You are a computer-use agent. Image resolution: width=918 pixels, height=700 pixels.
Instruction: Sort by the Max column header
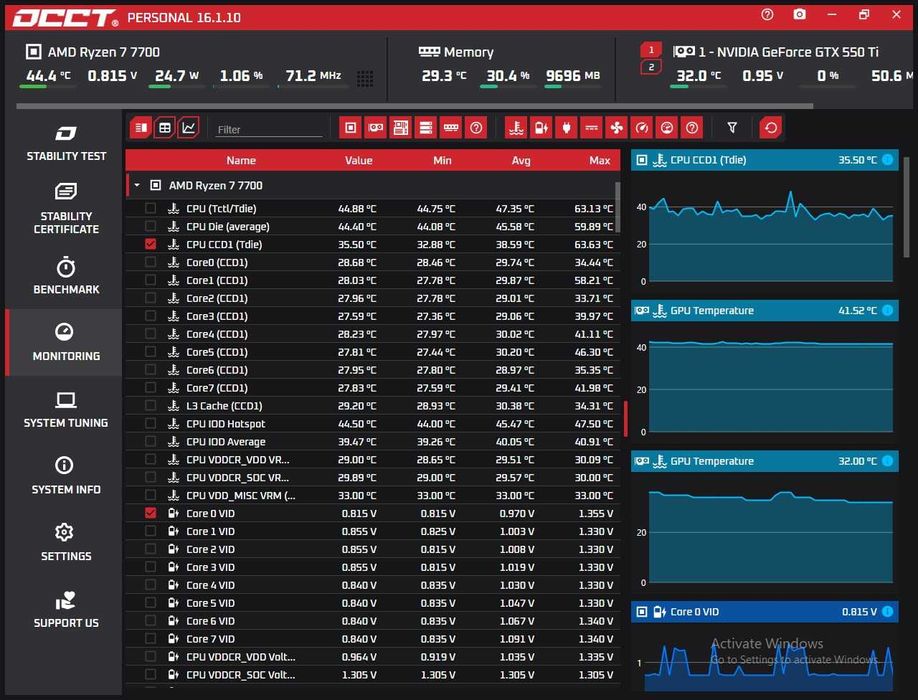pos(600,160)
